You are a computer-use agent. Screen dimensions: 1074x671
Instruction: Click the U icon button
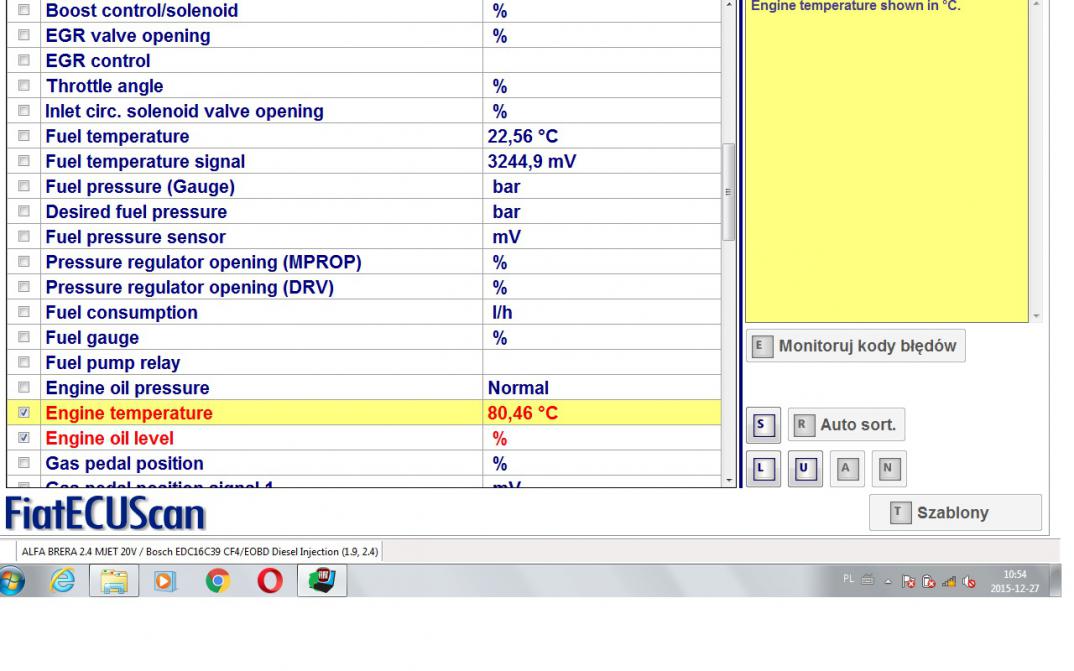(805, 468)
